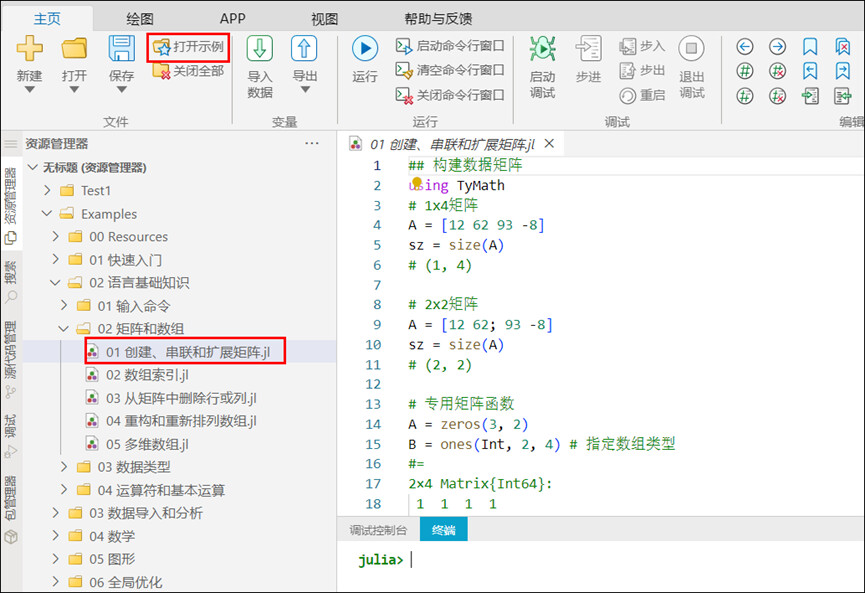865x593 pixels.
Task: Click 打开示例 to open examples
Action: pos(188,47)
